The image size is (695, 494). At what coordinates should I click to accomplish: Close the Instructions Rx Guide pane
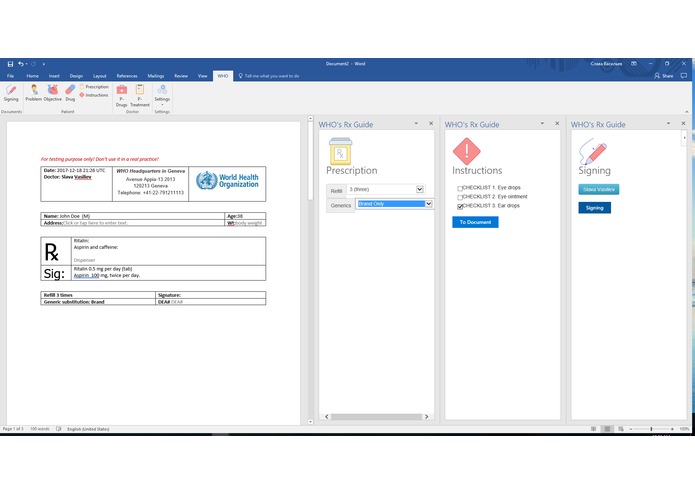click(x=557, y=124)
